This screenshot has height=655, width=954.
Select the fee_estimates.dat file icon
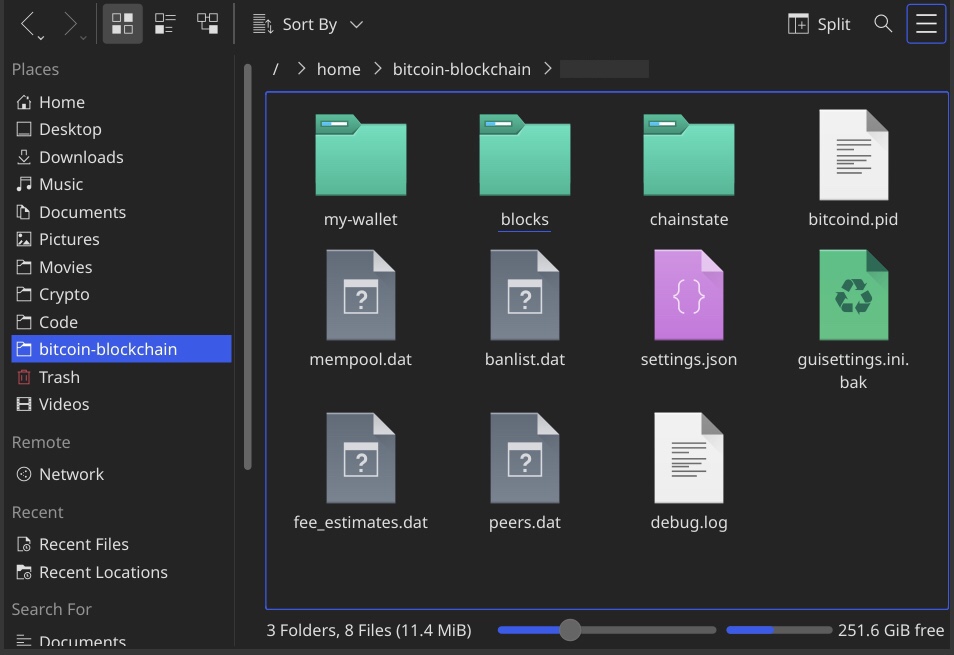[x=361, y=458]
